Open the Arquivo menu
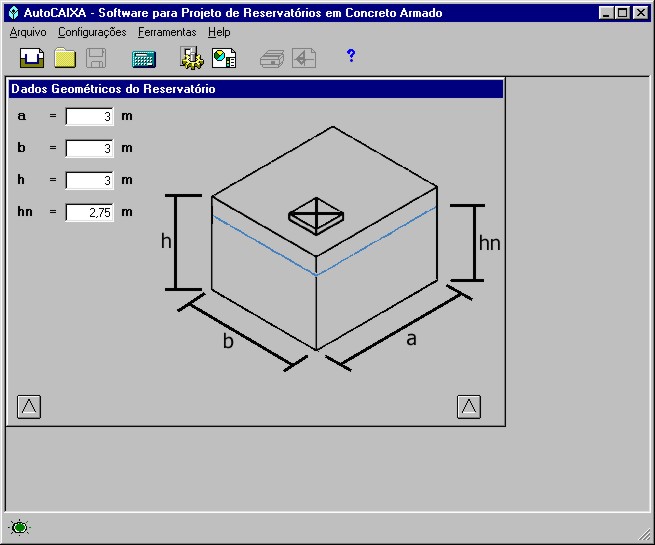Image resolution: width=655 pixels, height=545 pixels. 28,32
